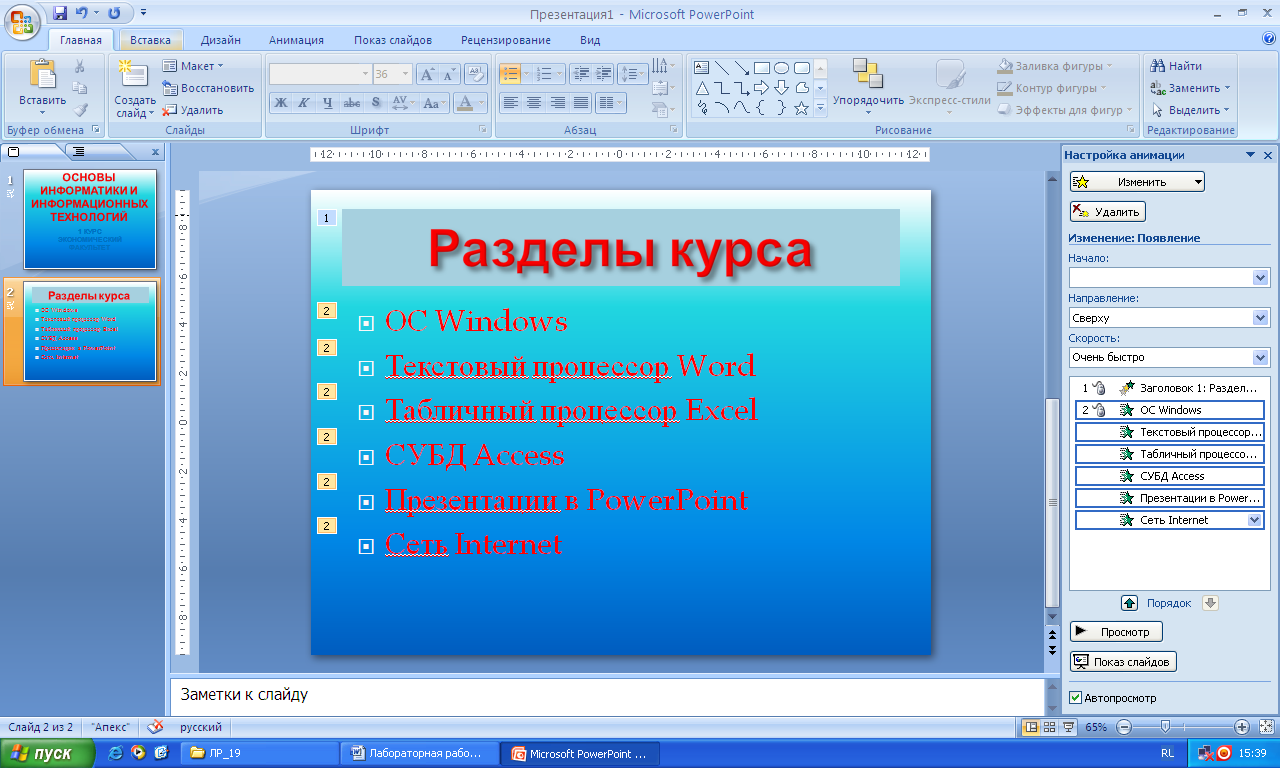The image size is (1280, 768).
Task: Delete the slide with Удалить in the Слайды group
Action: (x=193, y=110)
